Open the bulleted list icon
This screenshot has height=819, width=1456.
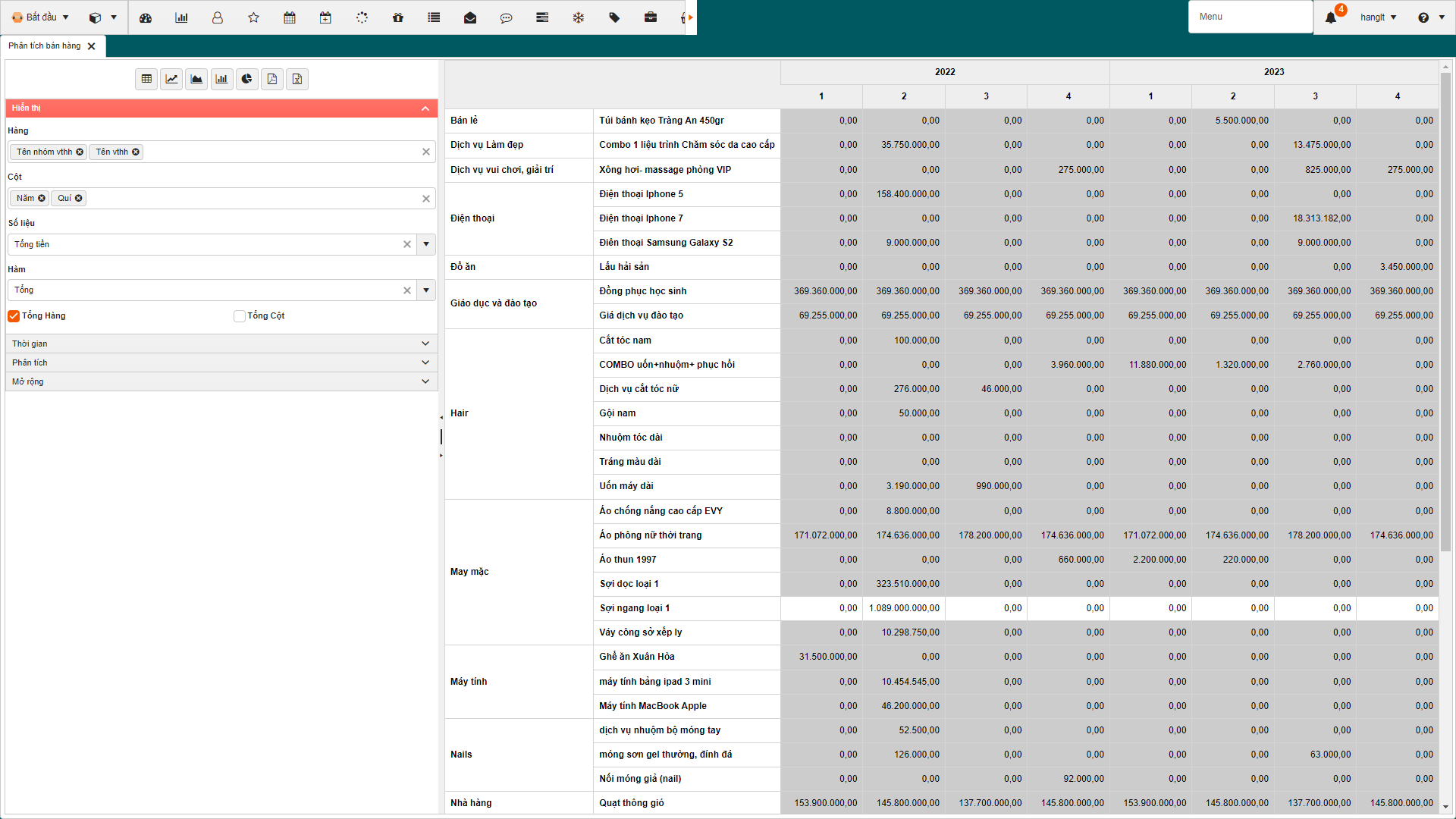tap(434, 17)
